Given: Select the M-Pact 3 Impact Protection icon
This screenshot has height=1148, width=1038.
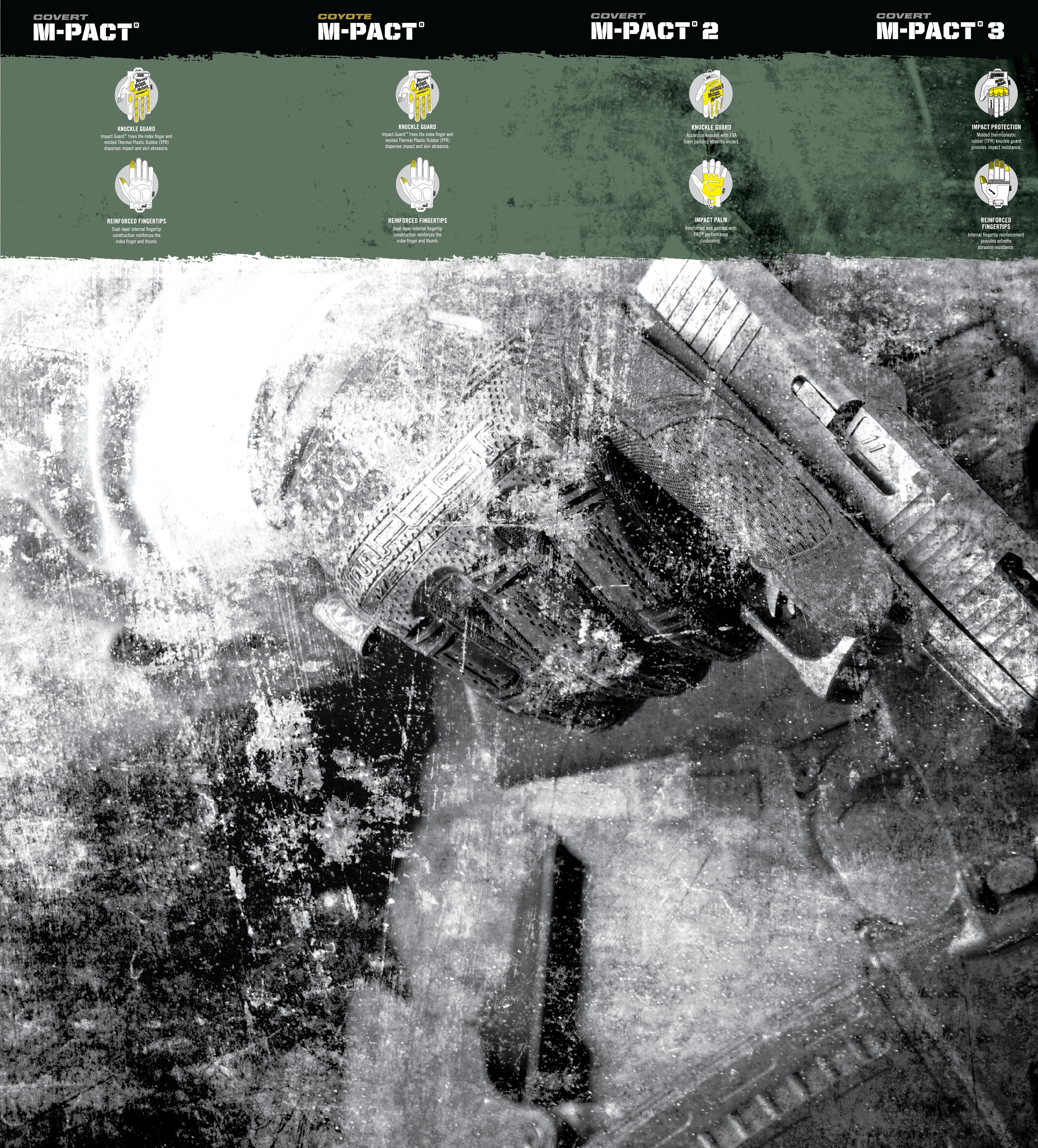Looking at the screenshot, I should [x=995, y=93].
